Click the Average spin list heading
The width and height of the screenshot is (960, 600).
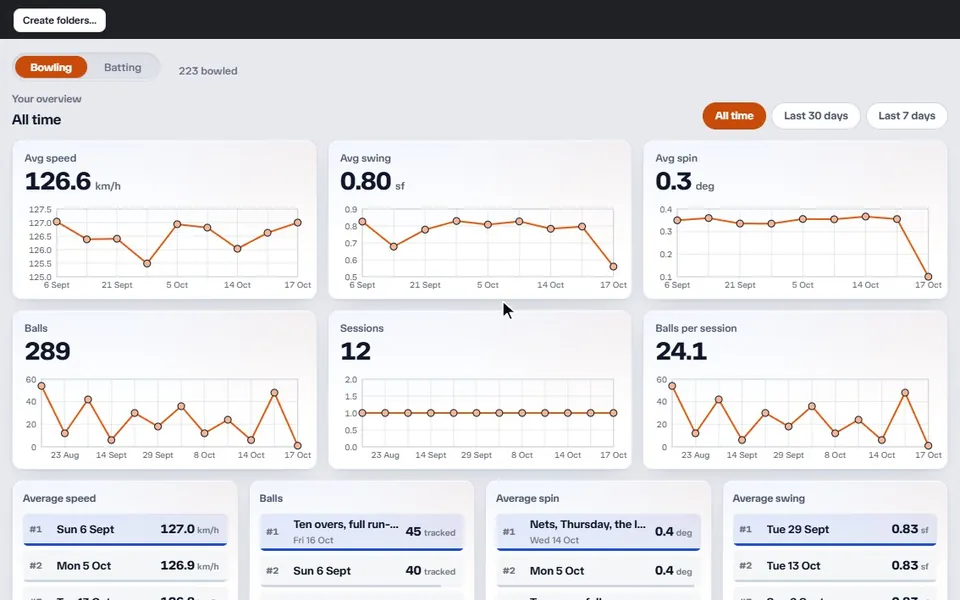527,498
